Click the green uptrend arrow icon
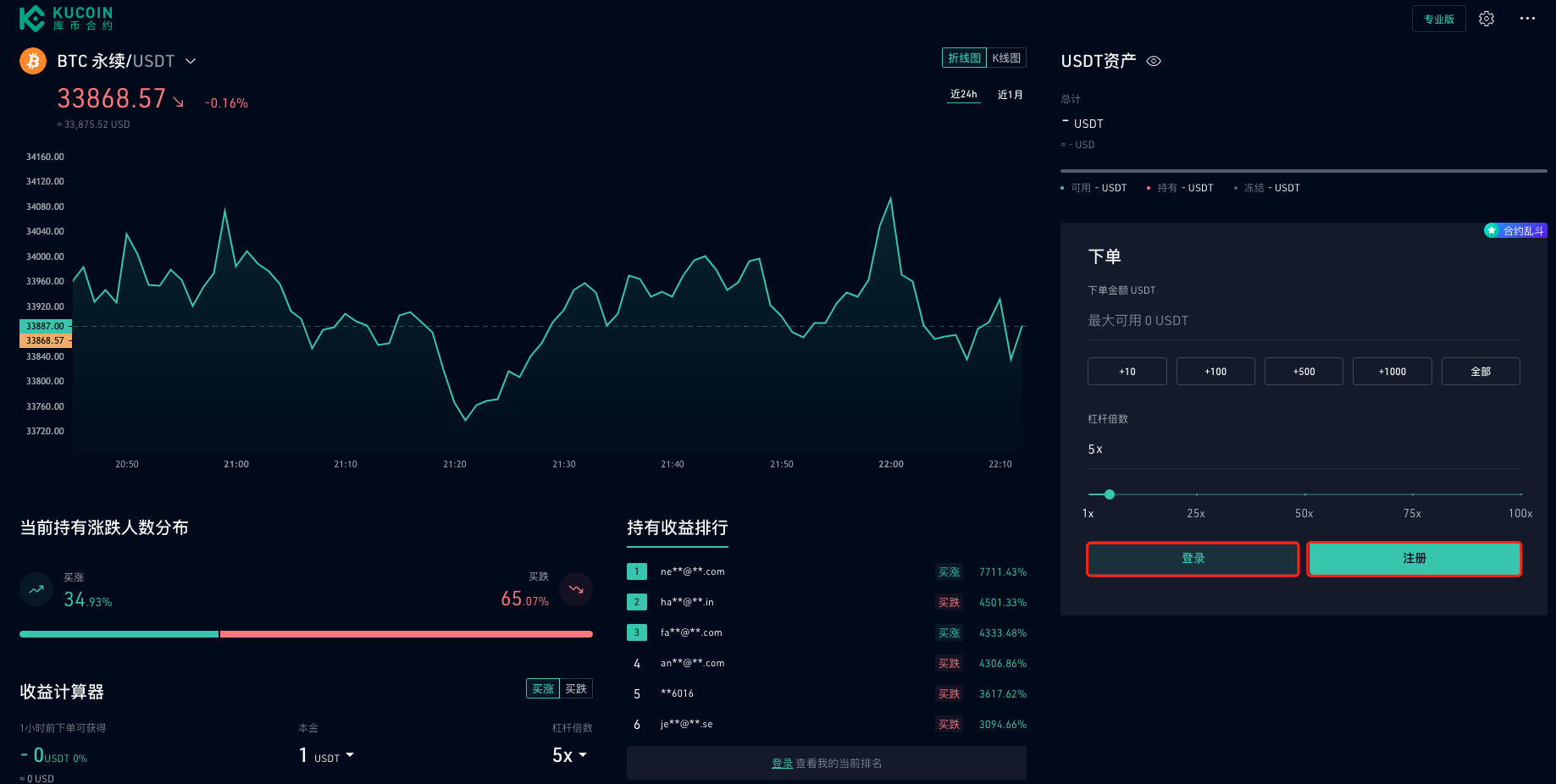The width and height of the screenshot is (1556, 784). pyautogui.click(x=36, y=590)
